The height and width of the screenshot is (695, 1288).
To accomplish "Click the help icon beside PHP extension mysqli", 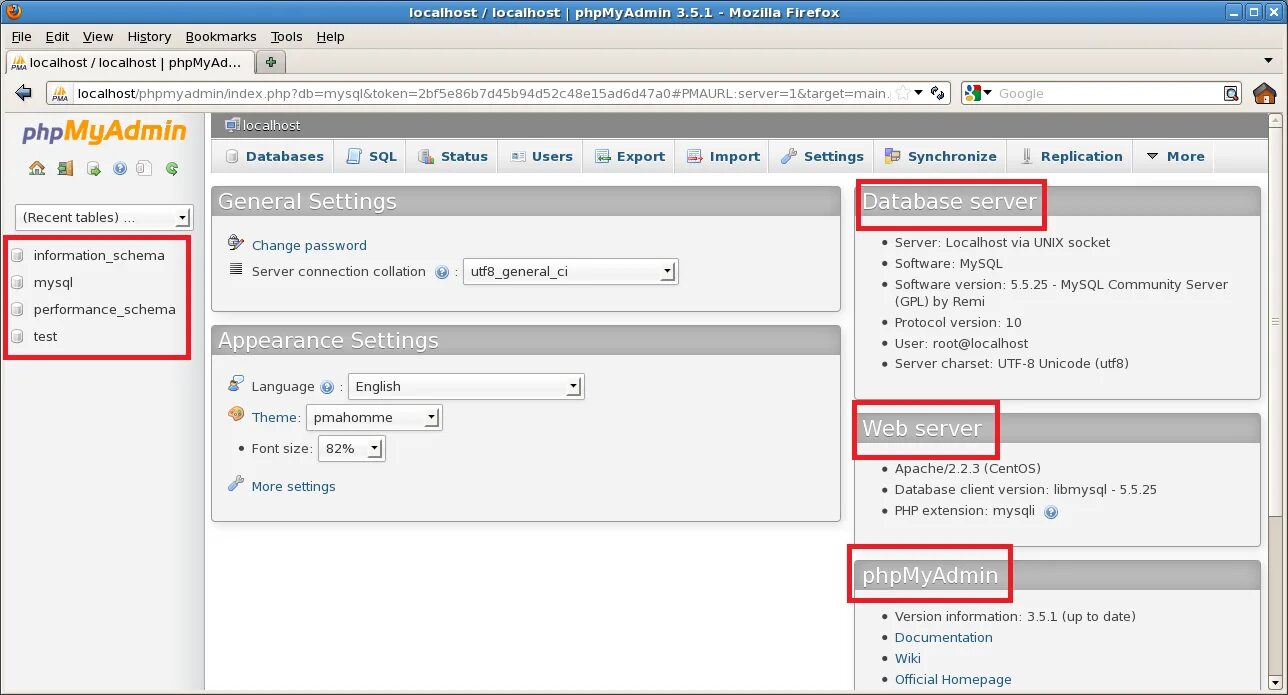I will (x=1051, y=512).
